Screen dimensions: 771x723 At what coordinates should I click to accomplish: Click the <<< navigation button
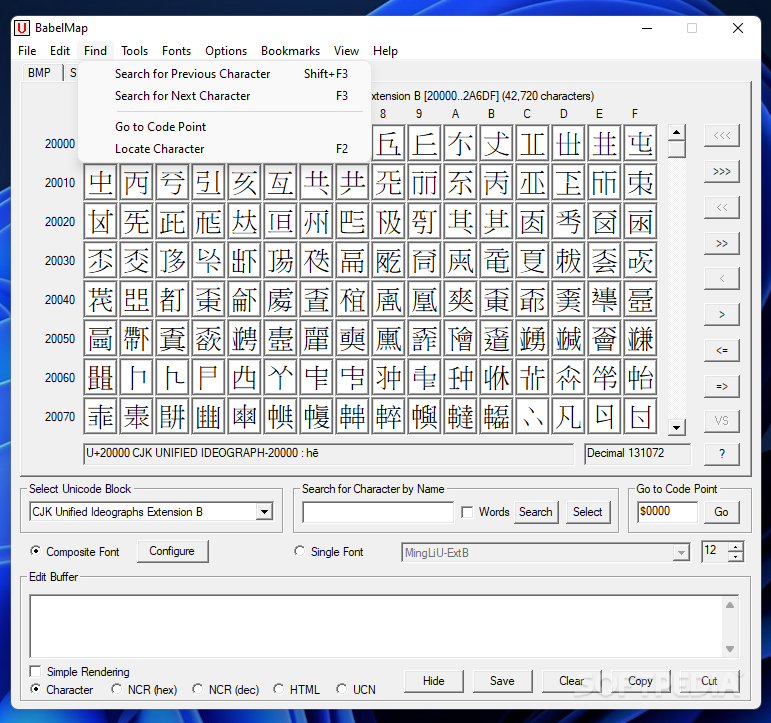point(721,136)
